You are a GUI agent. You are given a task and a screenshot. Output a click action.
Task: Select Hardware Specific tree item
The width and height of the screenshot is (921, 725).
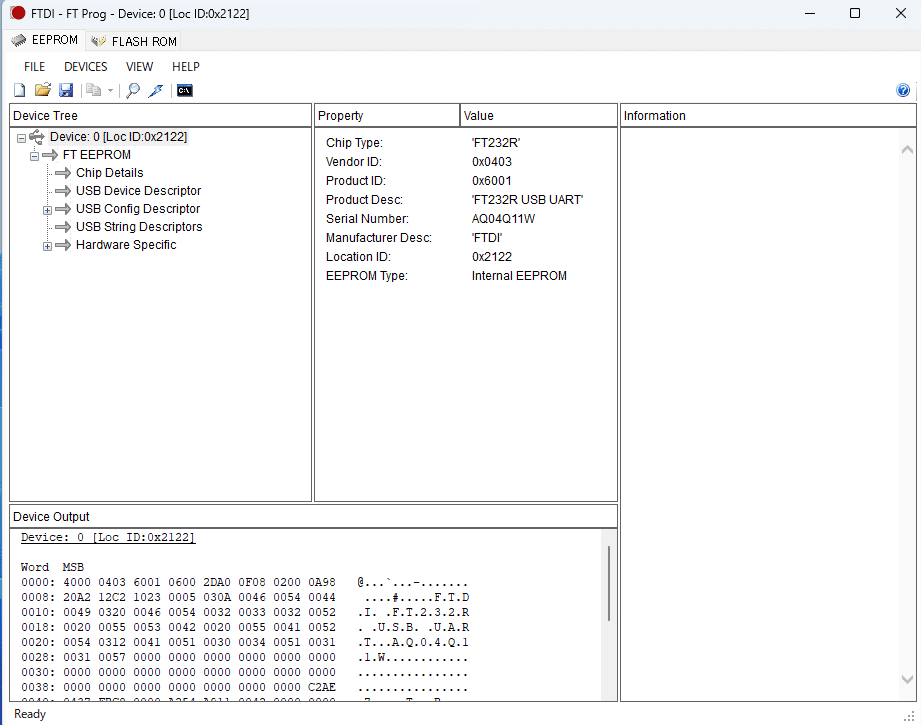[126, 245]
